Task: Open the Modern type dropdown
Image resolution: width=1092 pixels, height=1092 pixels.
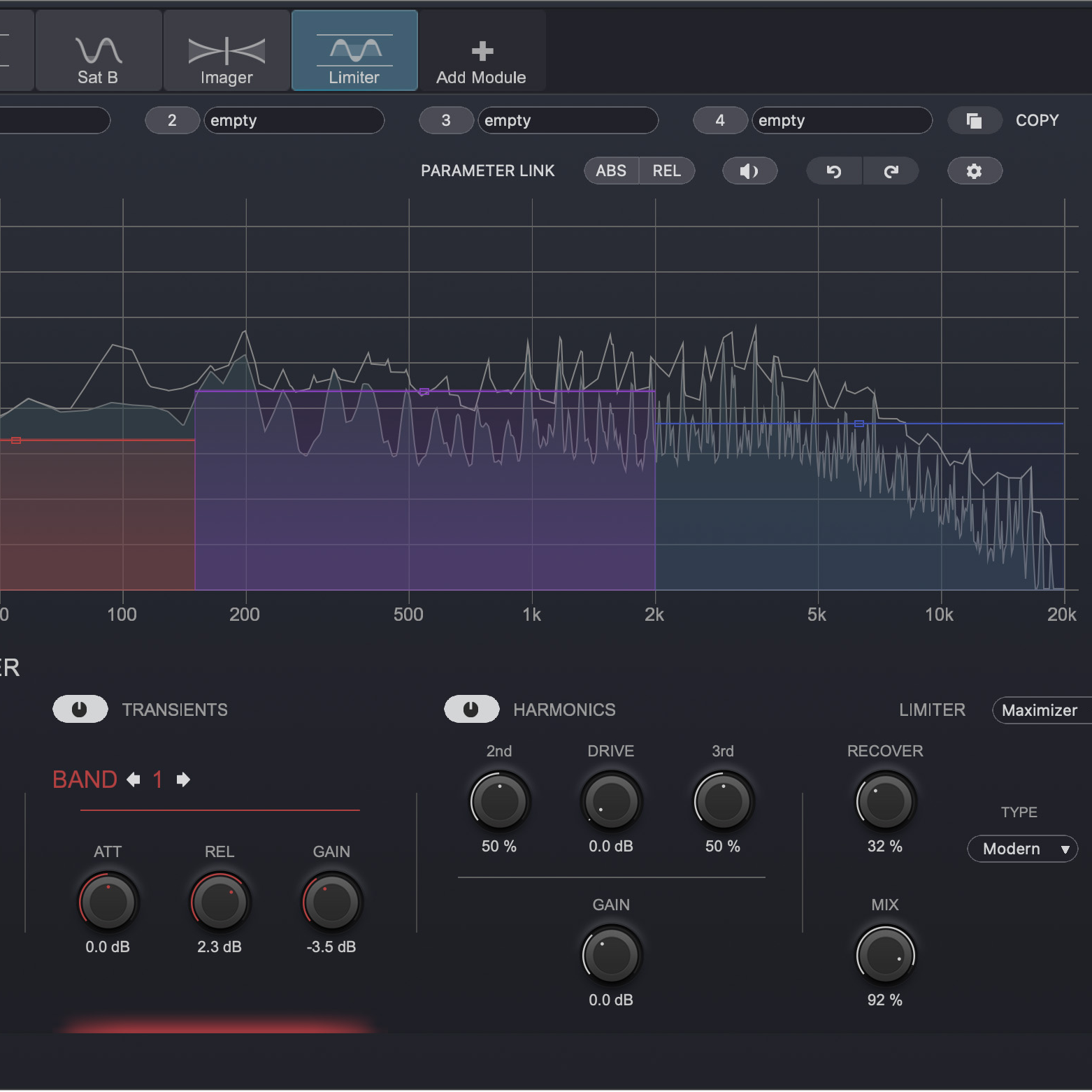Action: click(x=1022, y=849)
